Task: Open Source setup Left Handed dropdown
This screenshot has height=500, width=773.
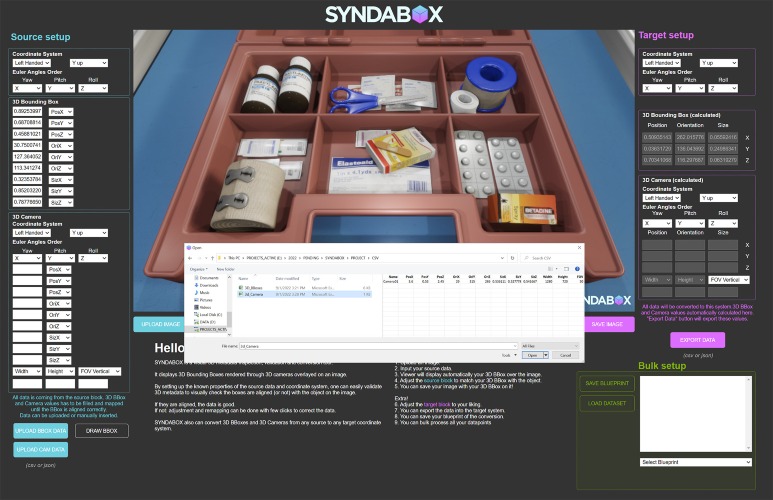Action: pyautogui.click(x=32, y=63)
